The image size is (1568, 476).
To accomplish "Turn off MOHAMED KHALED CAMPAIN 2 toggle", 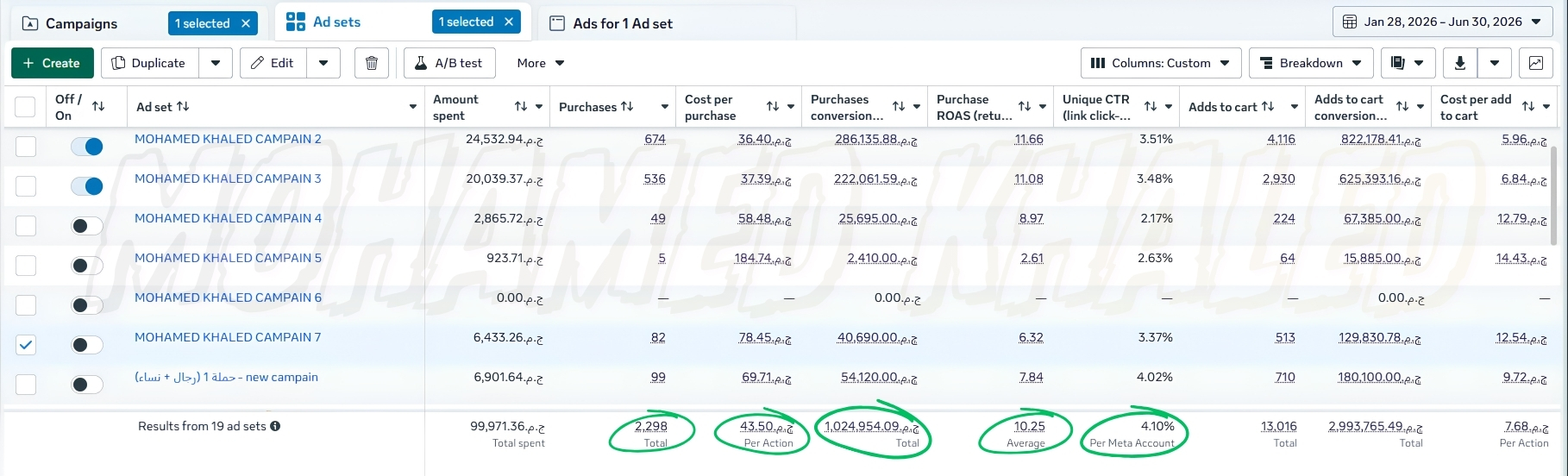I will click(87, 147).
